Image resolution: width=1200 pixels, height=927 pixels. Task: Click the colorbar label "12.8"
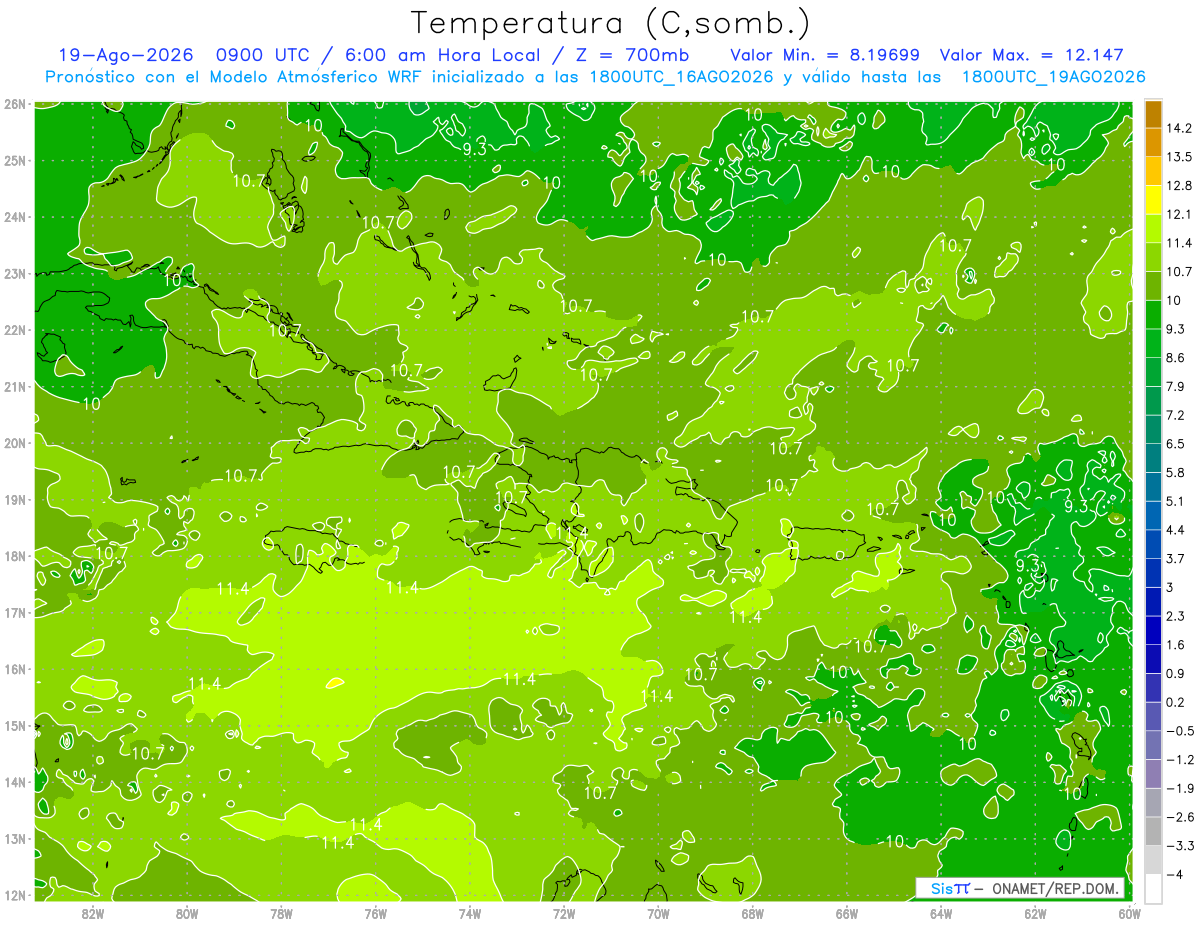click(1179, 186)
